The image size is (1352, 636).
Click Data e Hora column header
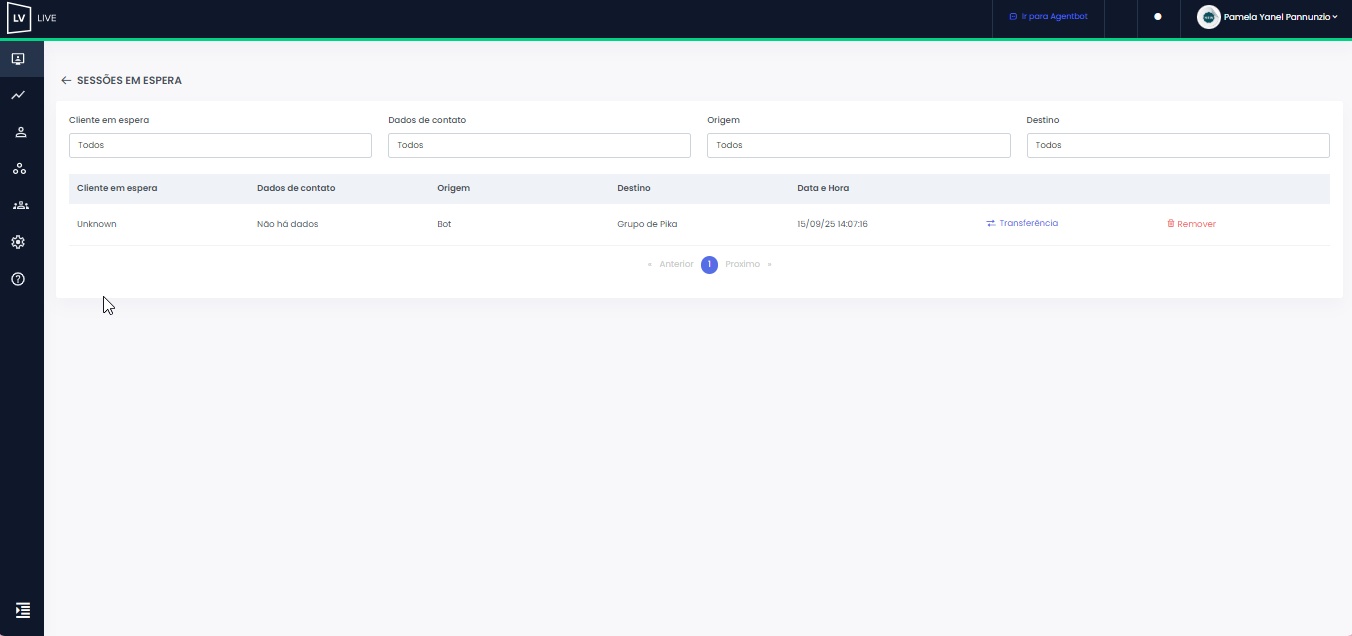(x=823, y=188)
